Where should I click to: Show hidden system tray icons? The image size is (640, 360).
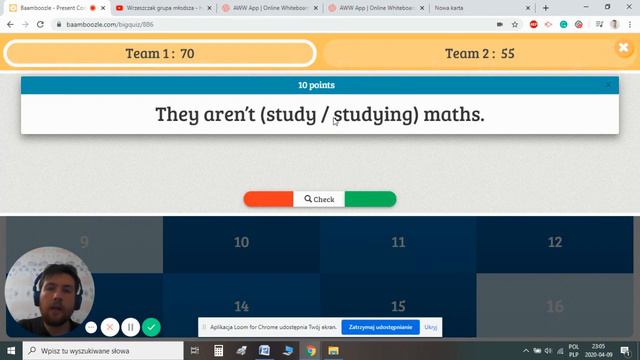[526, 351]
